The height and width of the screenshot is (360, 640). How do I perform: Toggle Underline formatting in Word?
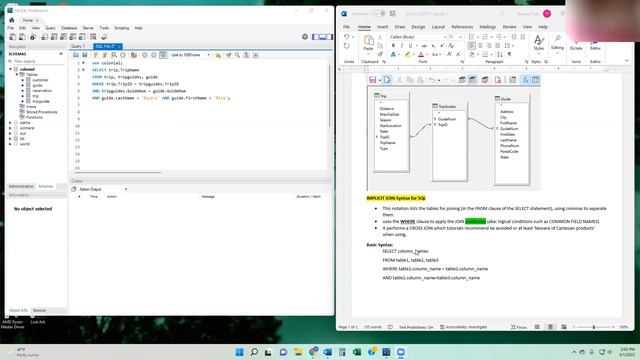pyautogui.click(x=410, y=46)
